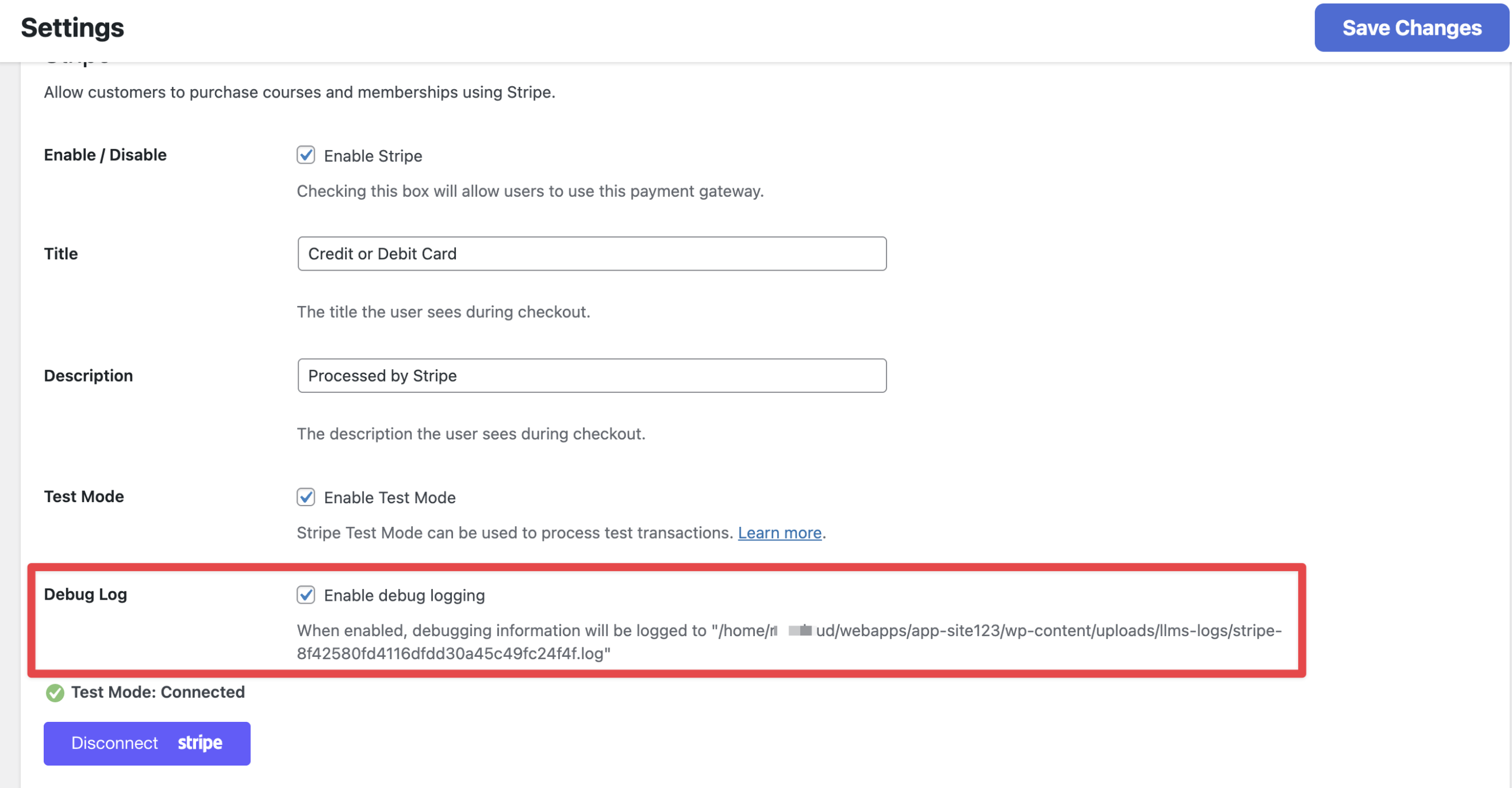The height and width of the screenshot is (788, 1512).
Task: Toggle the Enable Test Mode checkbox
Action: point(305,497)
